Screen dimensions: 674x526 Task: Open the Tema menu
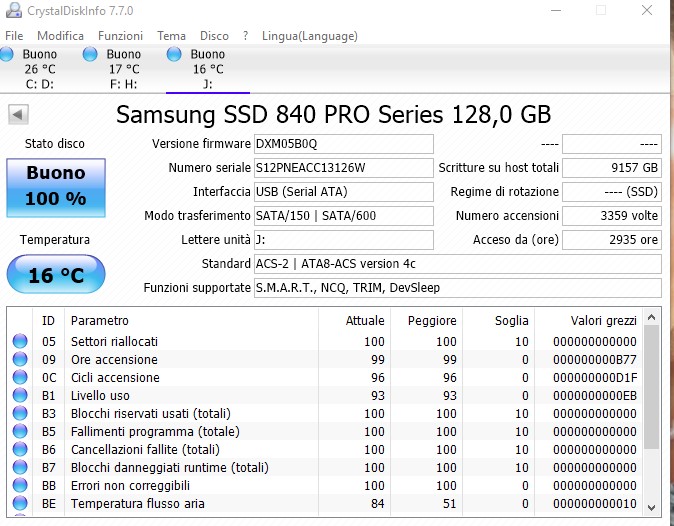coord(171,36)
